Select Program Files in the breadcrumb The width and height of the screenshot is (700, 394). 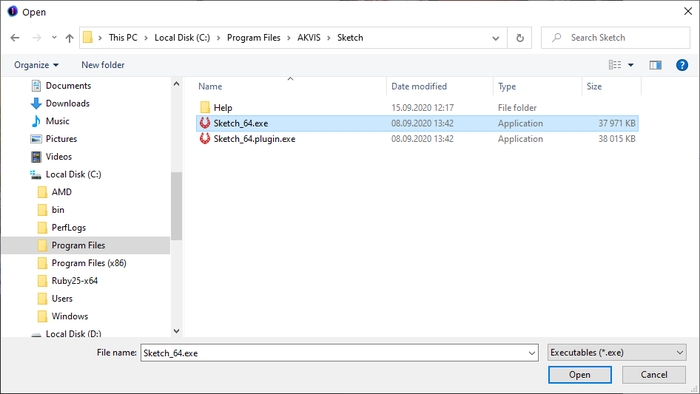pyautogui.click(x=254, y=37)
